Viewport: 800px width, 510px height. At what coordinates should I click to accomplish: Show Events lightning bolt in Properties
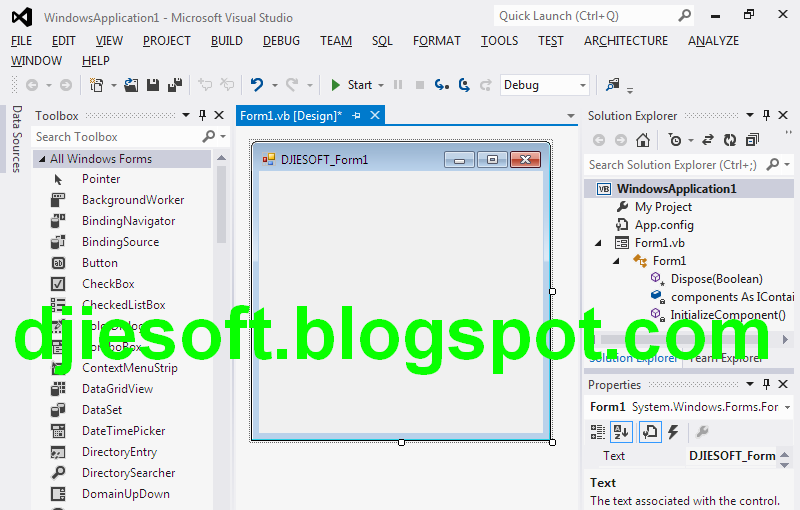click(x=673, y=432)
